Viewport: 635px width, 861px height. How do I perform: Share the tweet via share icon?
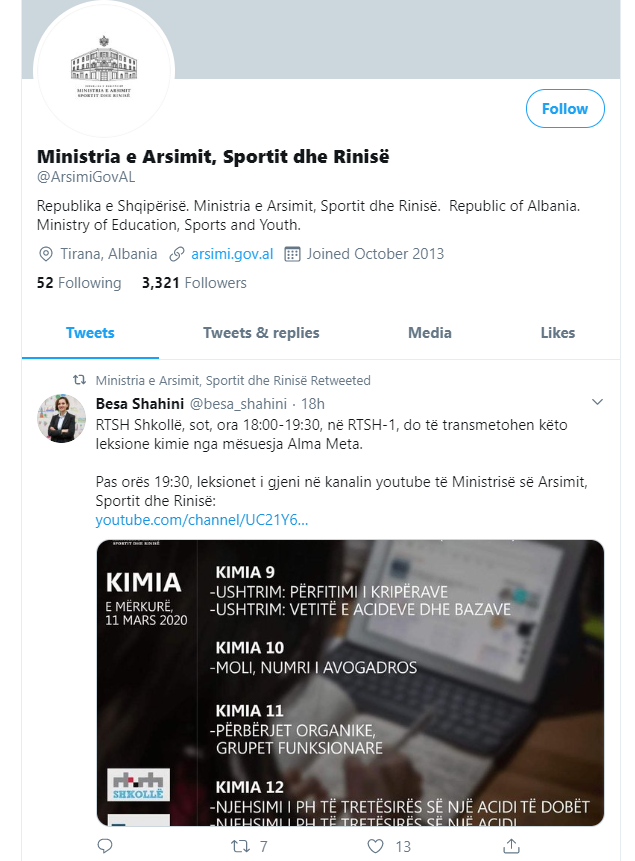(x=511, y=846)
